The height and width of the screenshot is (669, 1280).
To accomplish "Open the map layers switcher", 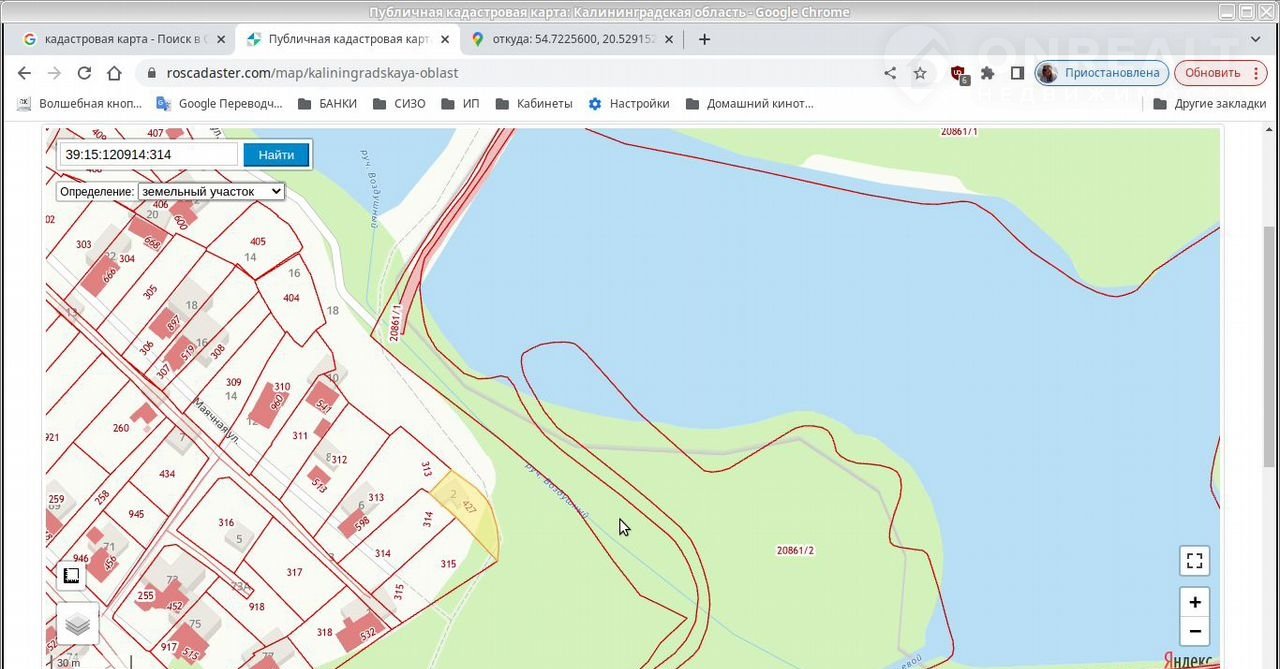I will click(x=77, y=624).
